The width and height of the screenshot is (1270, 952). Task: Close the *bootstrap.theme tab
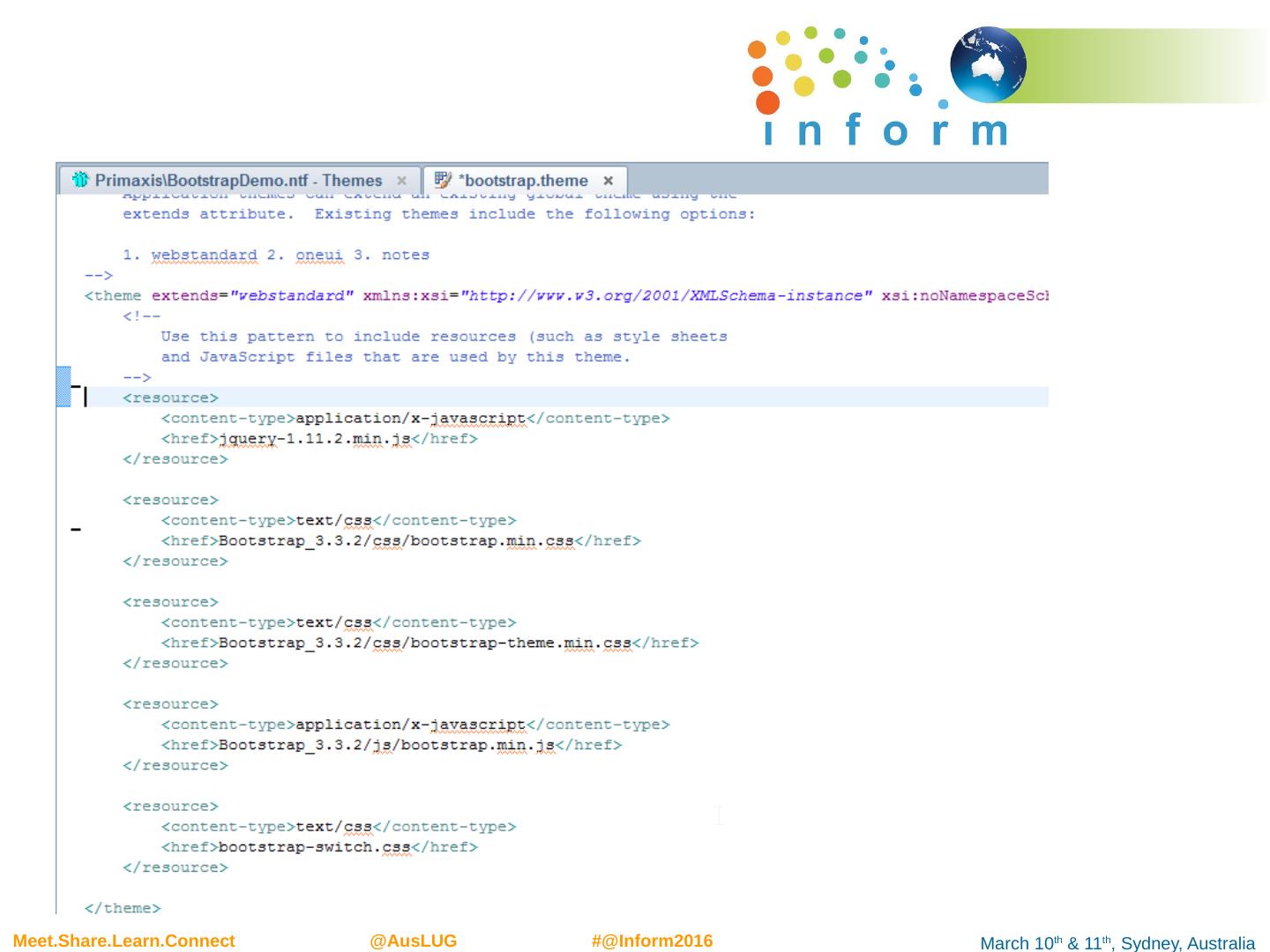608,181
